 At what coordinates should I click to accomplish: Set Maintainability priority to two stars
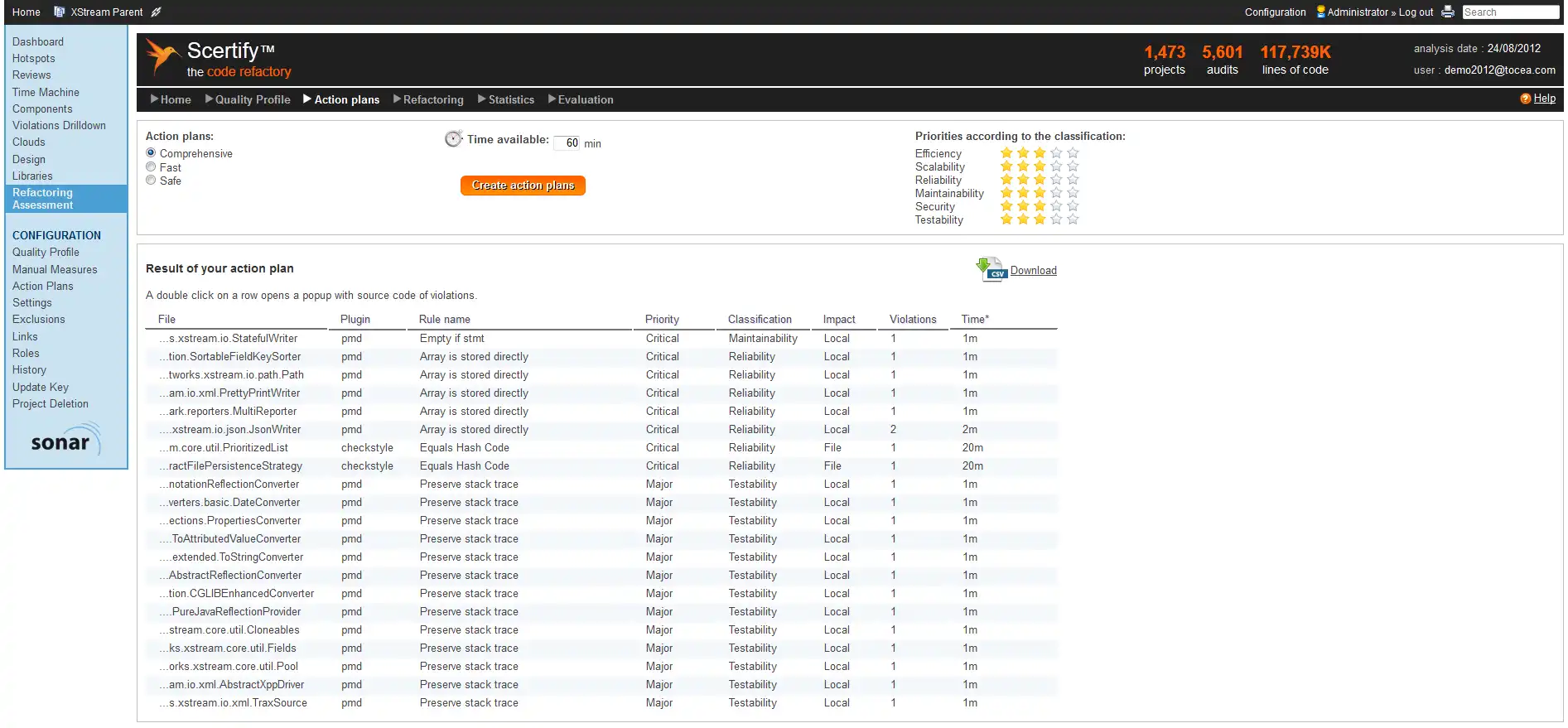pos(1023,193)
